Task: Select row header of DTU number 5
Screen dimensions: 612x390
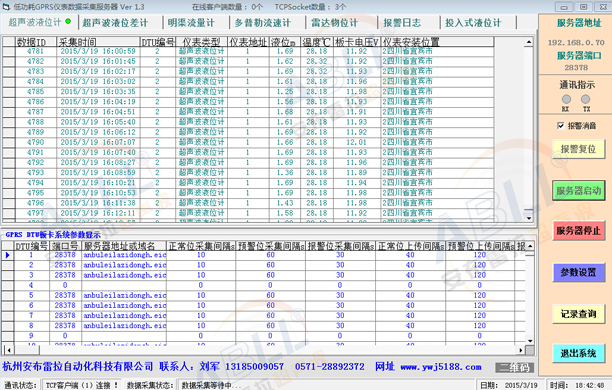Action: click(8, 296)
